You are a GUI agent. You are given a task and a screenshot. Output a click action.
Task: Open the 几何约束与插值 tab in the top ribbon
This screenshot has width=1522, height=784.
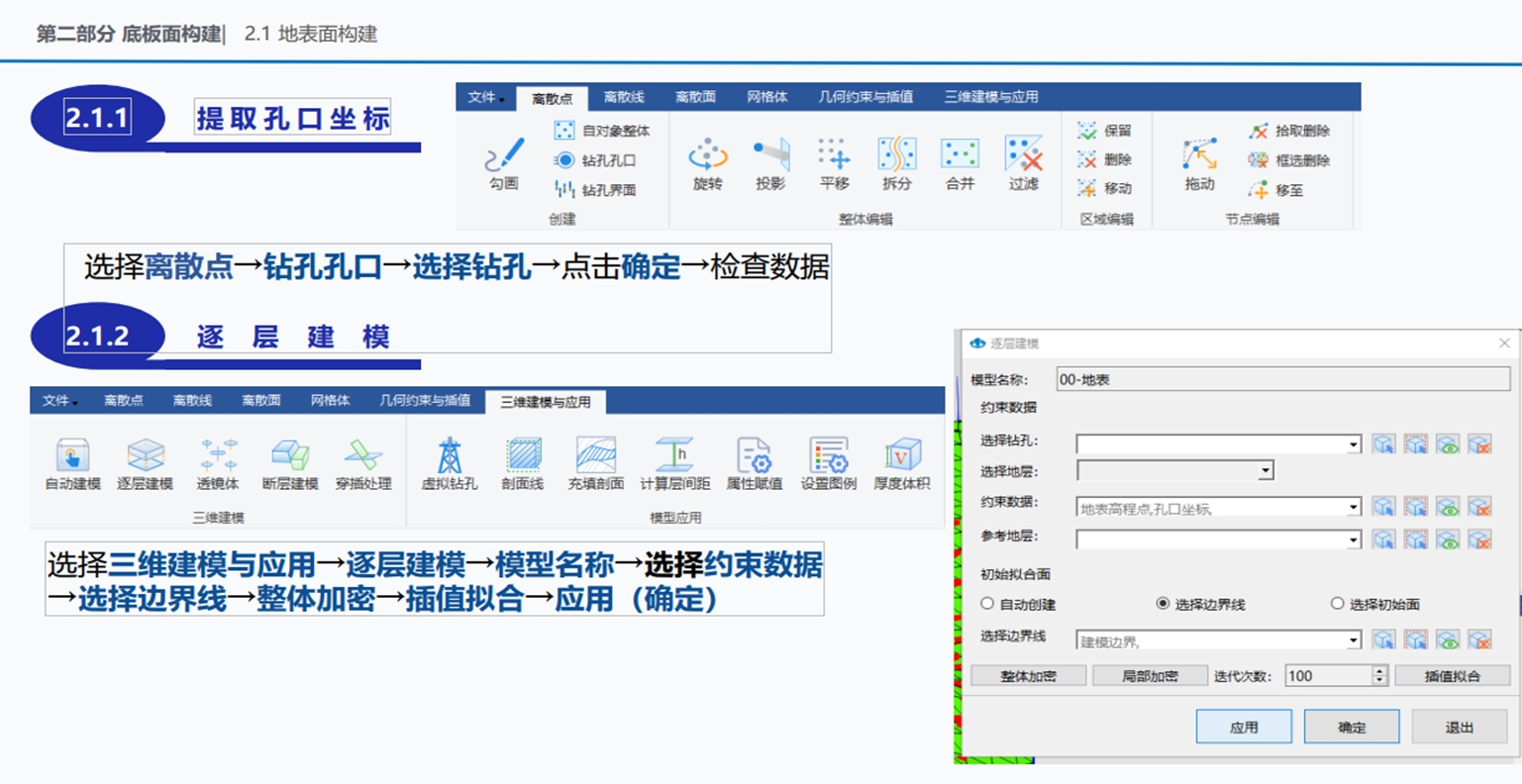(x=865, y=97)
